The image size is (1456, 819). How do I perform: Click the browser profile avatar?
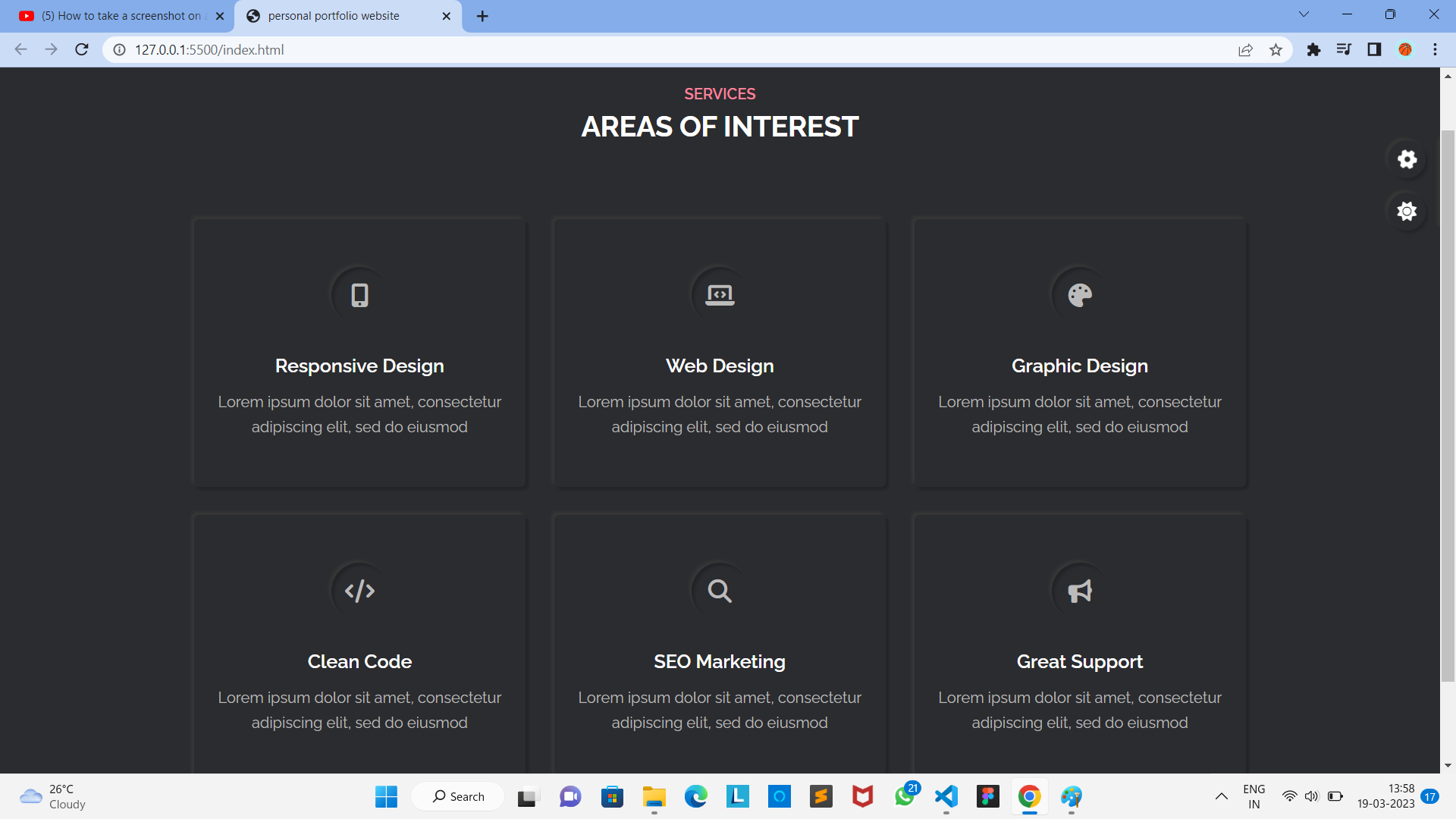coord(1405,49)
